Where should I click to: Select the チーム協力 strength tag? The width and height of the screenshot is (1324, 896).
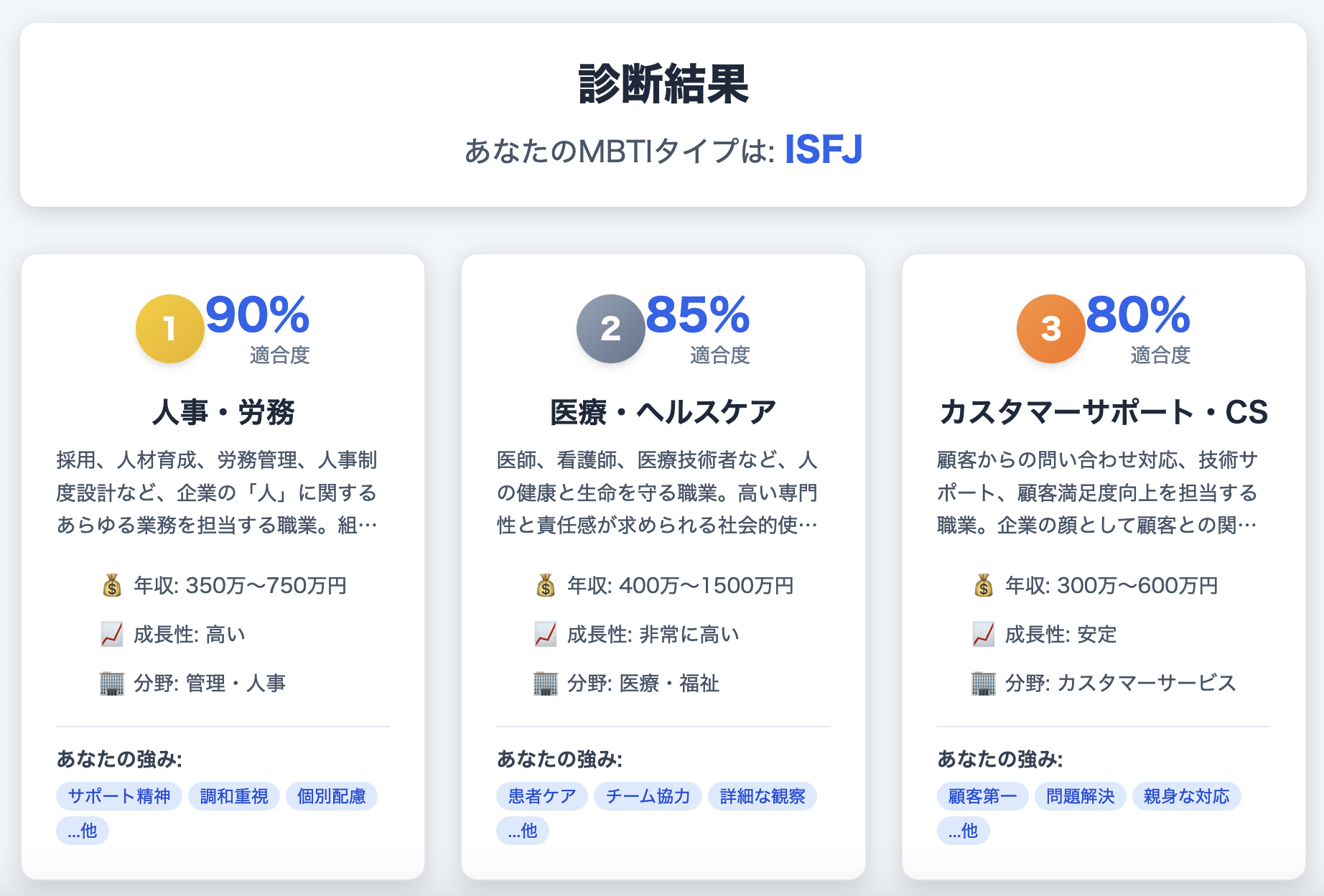[x=648, y=796]
